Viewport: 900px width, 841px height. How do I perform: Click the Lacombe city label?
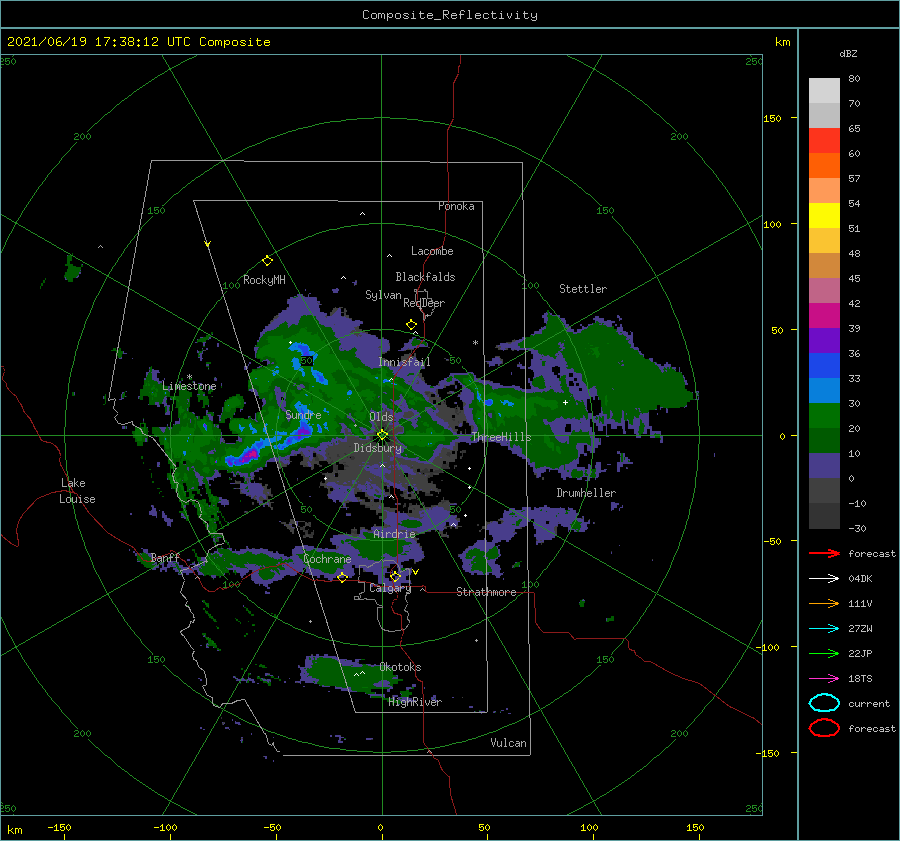432,251
